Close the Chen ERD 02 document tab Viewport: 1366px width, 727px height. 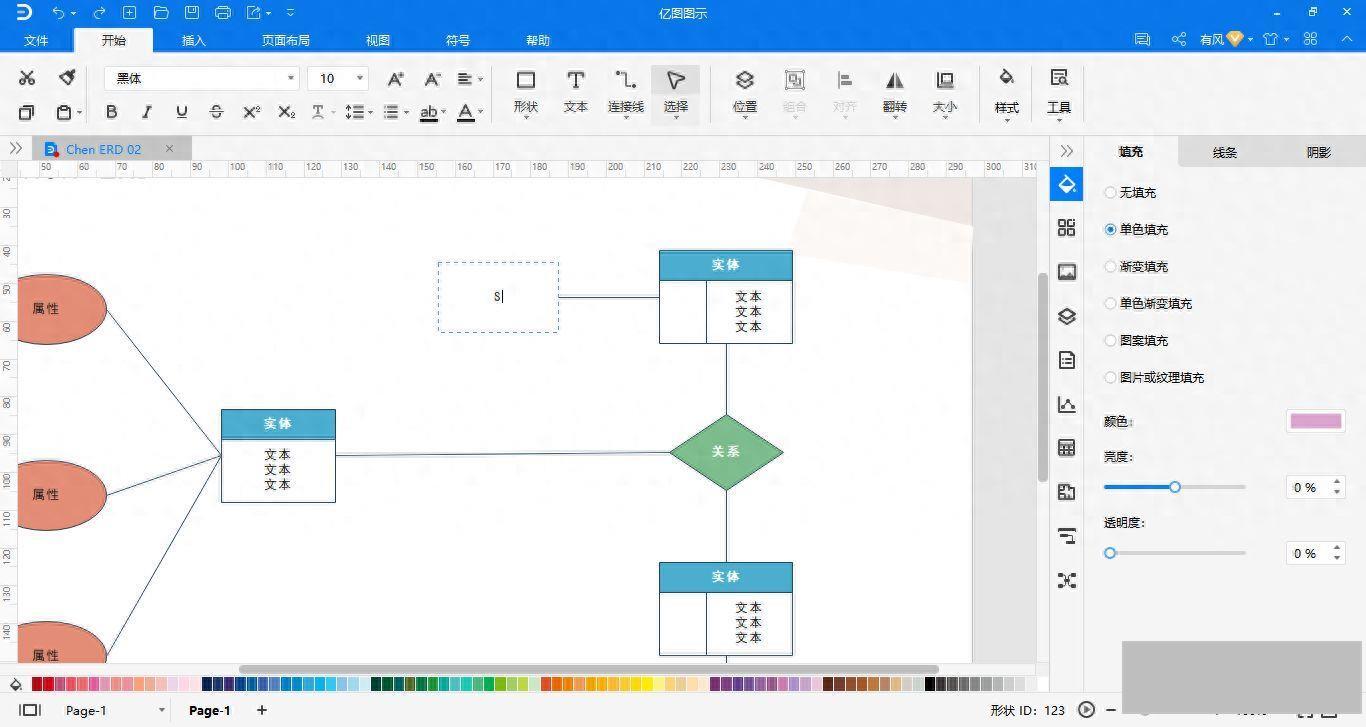[169, 149]
